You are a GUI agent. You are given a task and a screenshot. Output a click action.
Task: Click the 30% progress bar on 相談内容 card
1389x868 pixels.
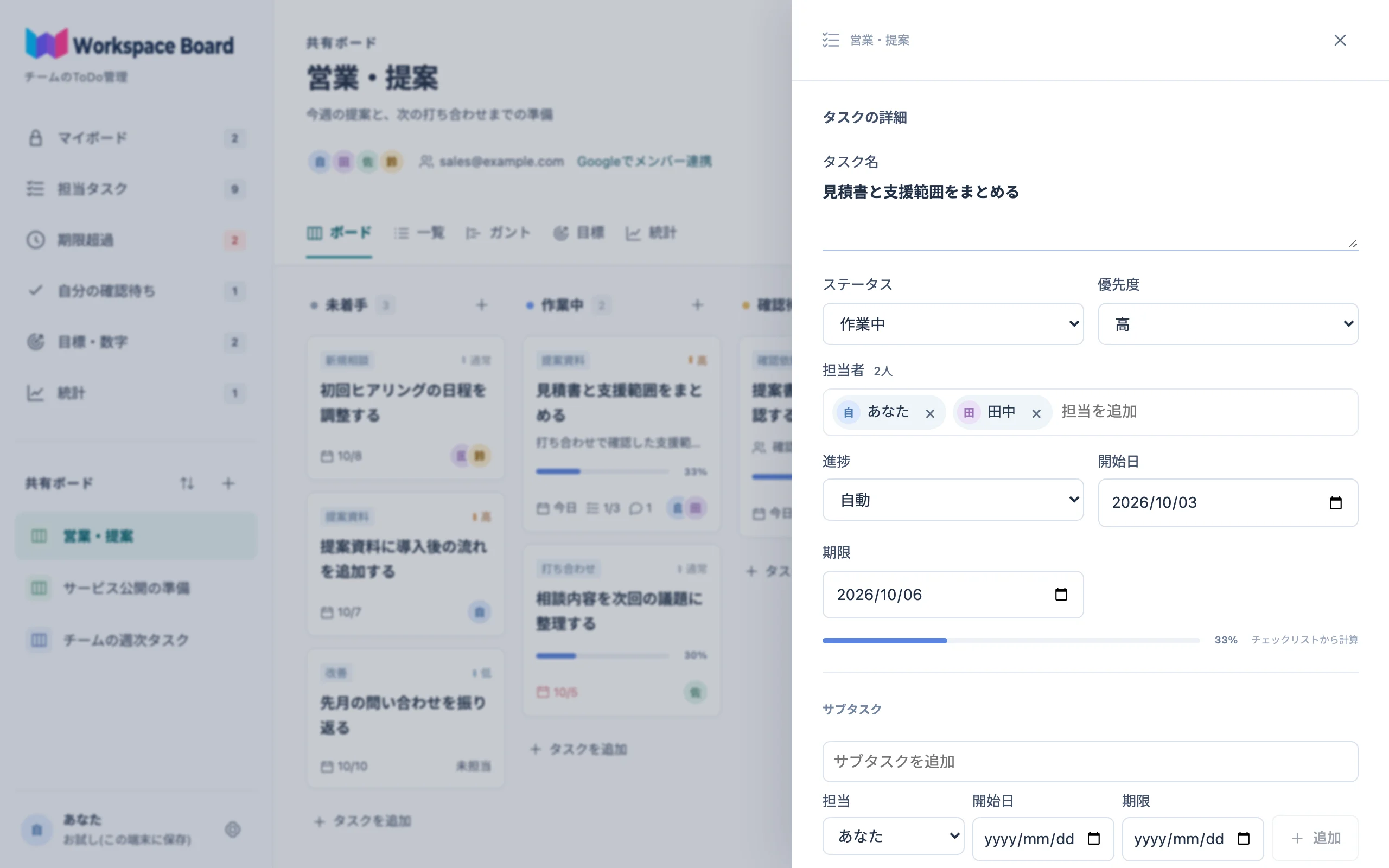pyautogui.click(x=602, y=655)
